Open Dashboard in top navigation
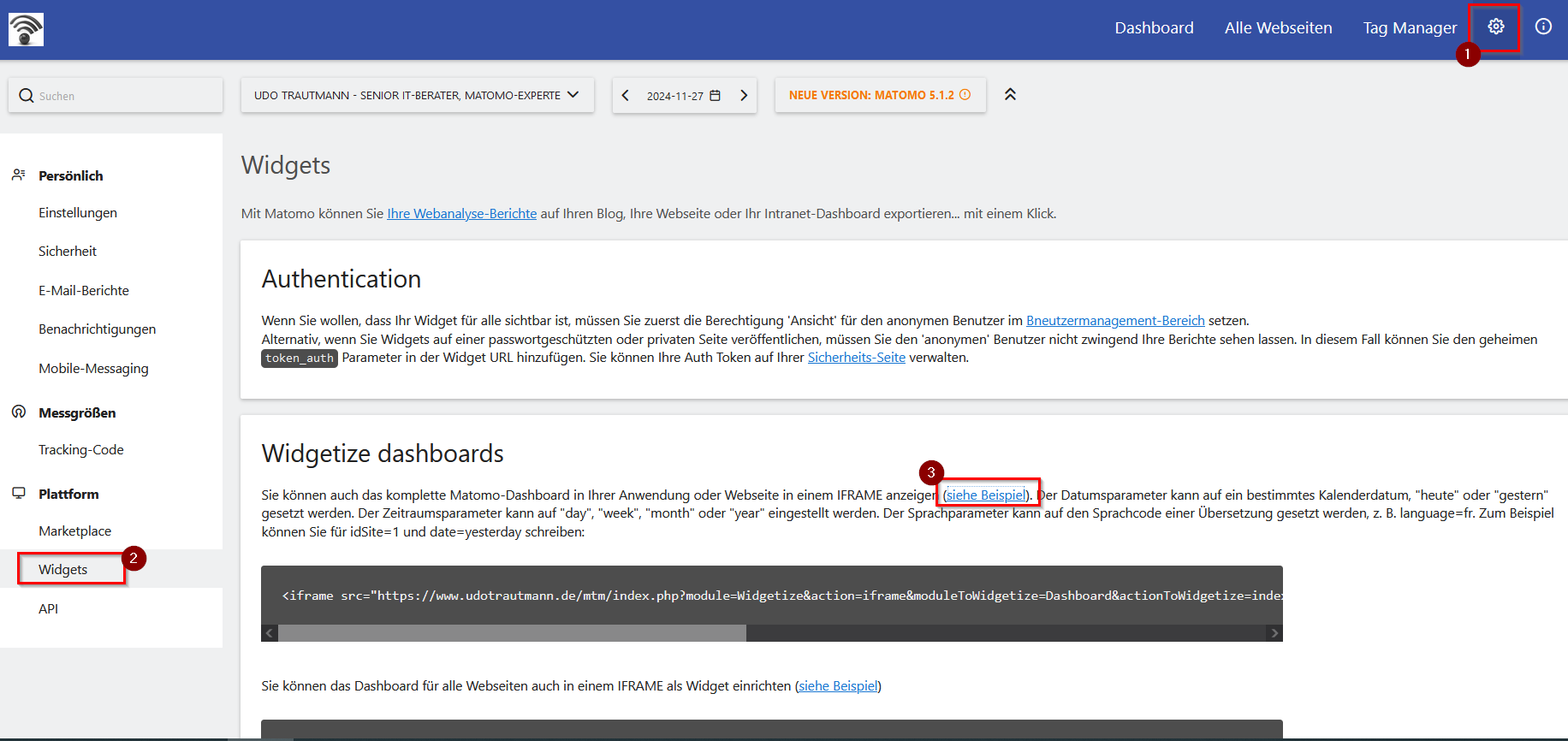The width and height of the screenshot is (1568, 741). pyautogui.click(x=1154, y=28)
